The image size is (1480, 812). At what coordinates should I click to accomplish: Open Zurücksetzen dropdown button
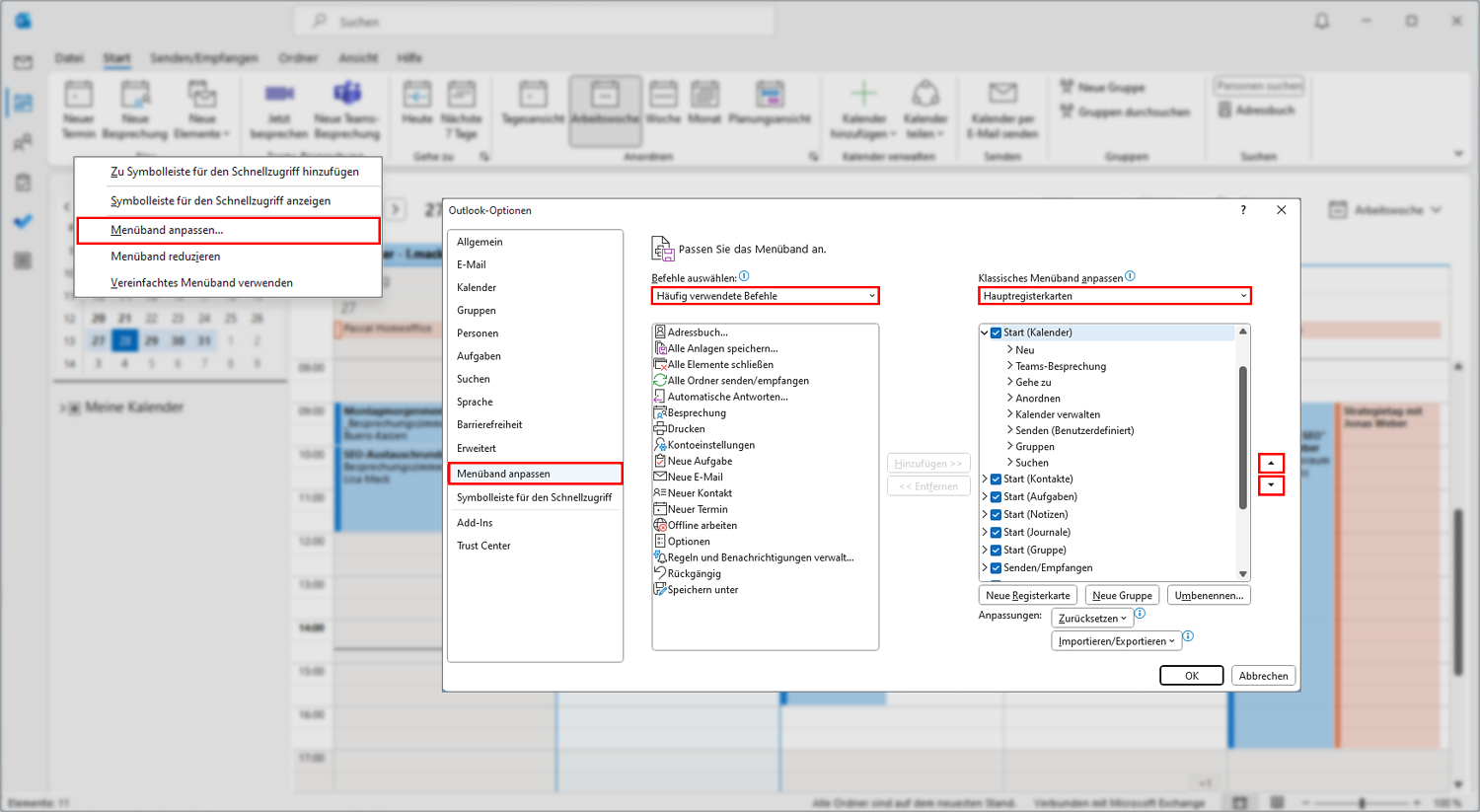click(1091, 619)
